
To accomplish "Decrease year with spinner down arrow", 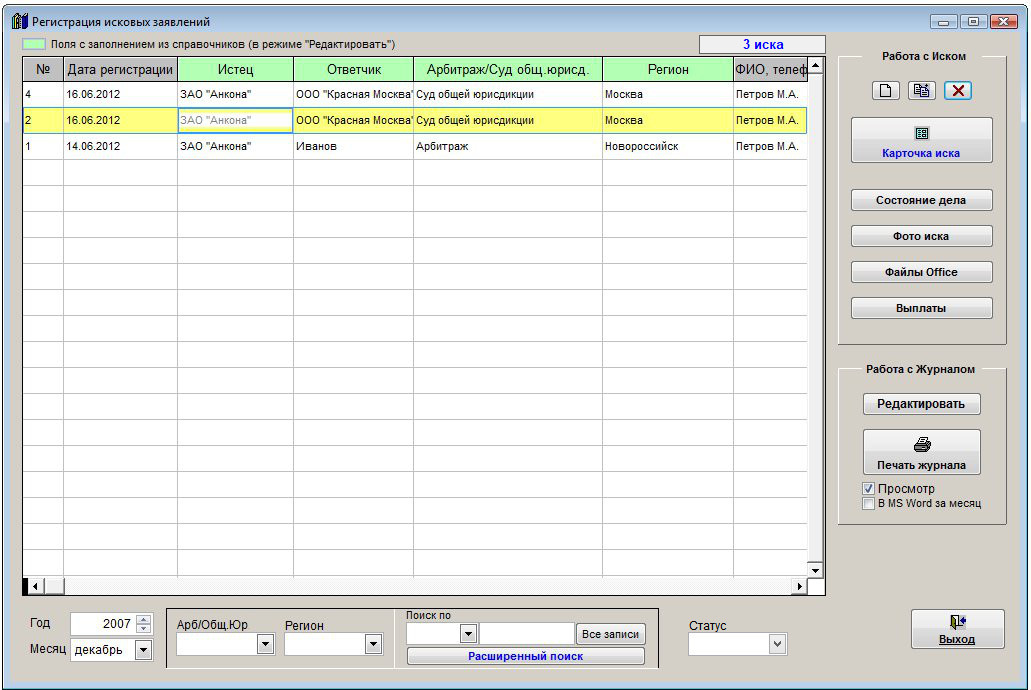I will [144, 628].
